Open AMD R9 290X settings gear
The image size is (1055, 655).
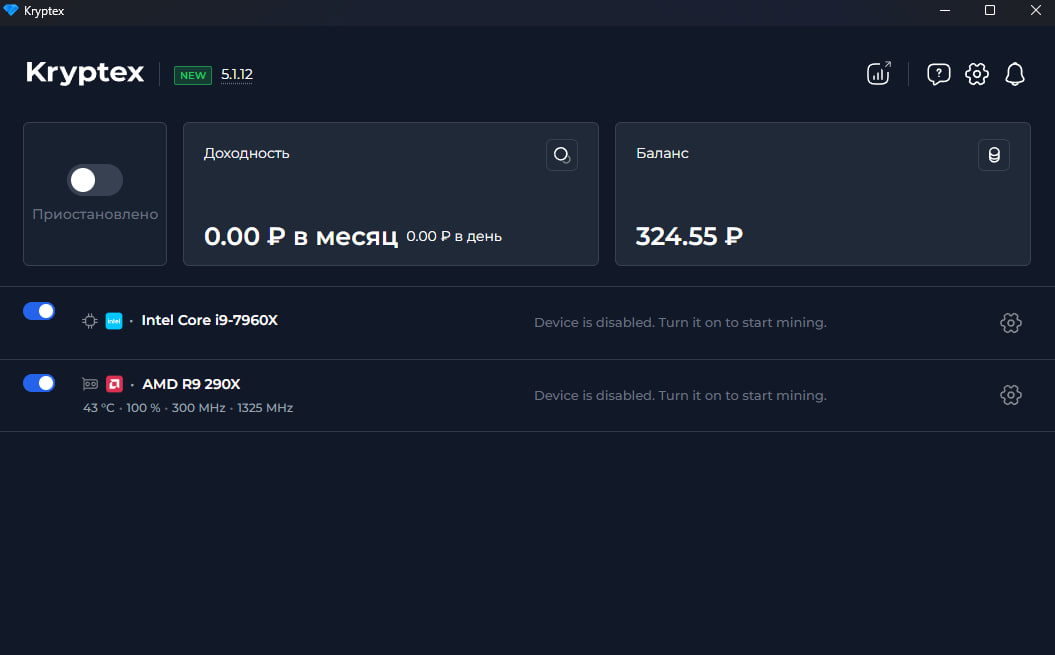(x=1010, y=395)
